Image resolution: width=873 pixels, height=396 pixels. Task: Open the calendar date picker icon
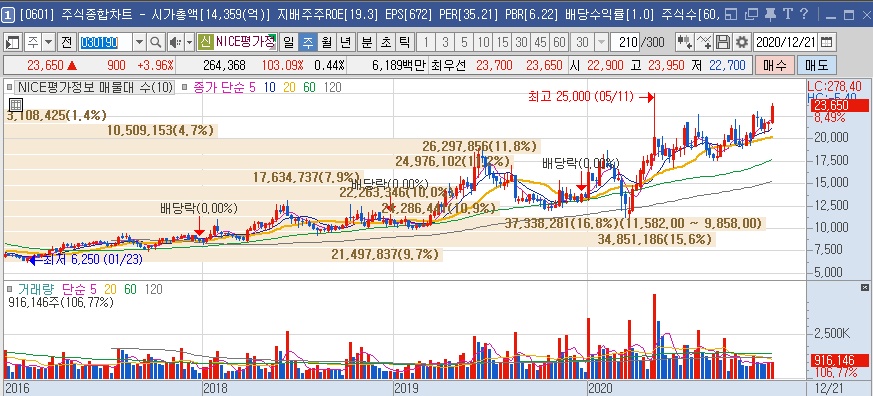(x=827, y=42)
